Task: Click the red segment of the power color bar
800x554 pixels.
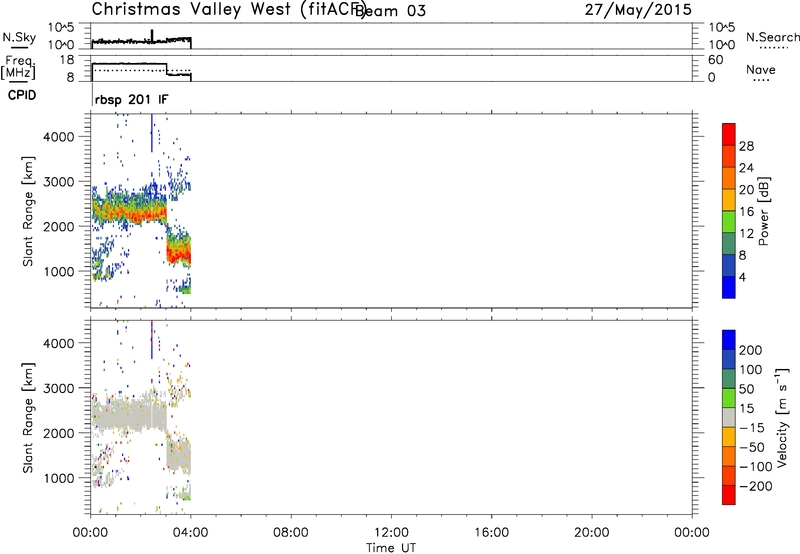Action: coord(729,134)
